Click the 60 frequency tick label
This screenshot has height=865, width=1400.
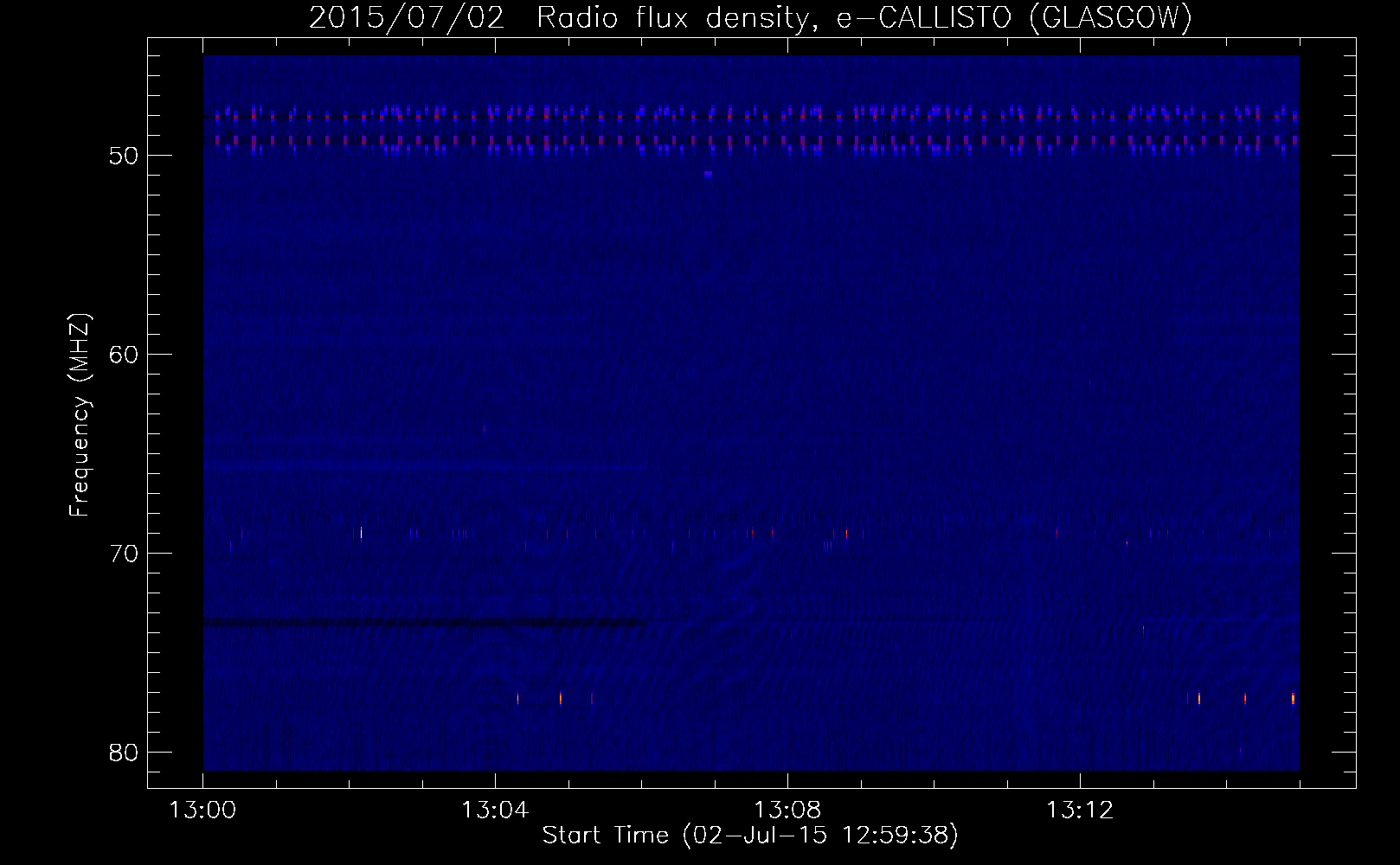(x=124, y=355)
